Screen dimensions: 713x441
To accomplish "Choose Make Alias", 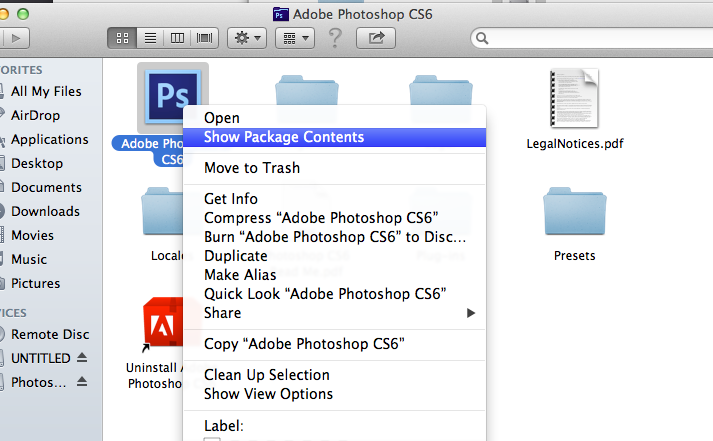I will [335, 275].
